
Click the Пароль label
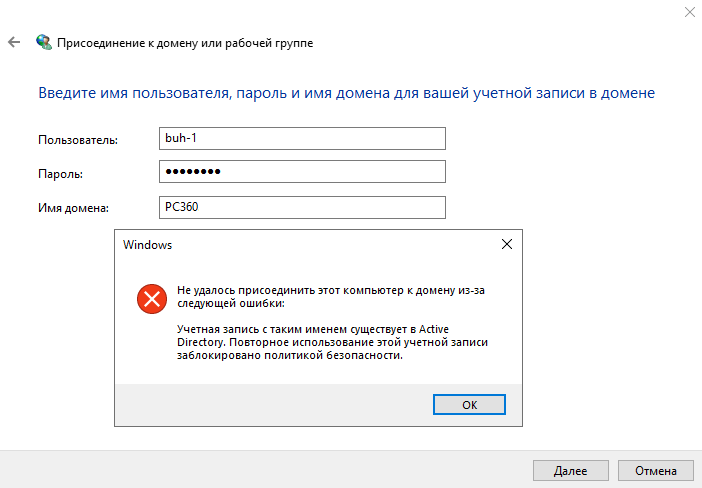click(60, 174)
